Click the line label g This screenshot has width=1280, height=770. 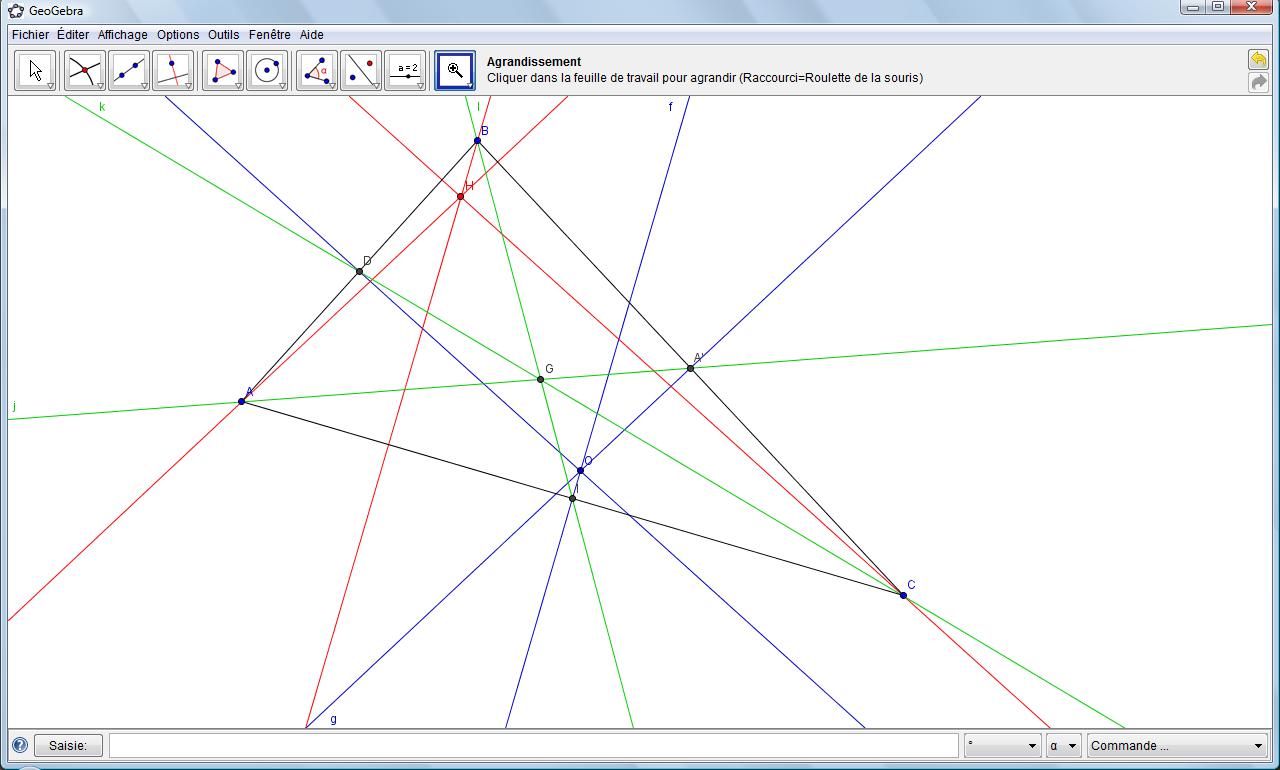pyautogui.click(x=334, y=719)
